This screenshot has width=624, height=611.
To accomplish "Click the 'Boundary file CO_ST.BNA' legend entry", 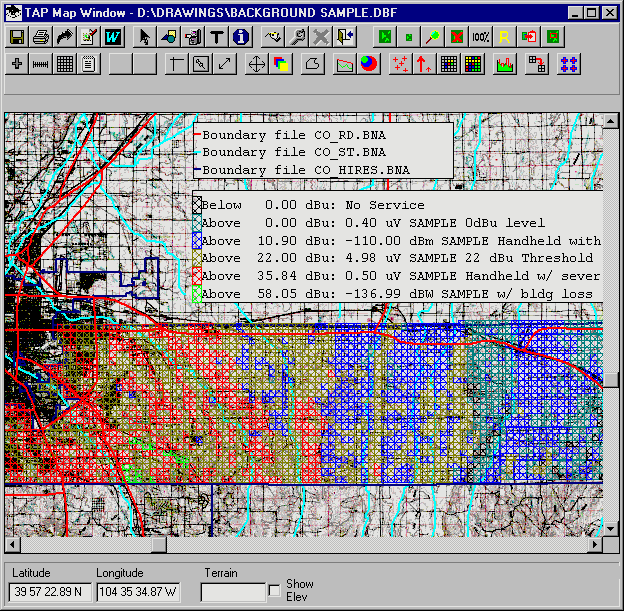I will [290, 152].
